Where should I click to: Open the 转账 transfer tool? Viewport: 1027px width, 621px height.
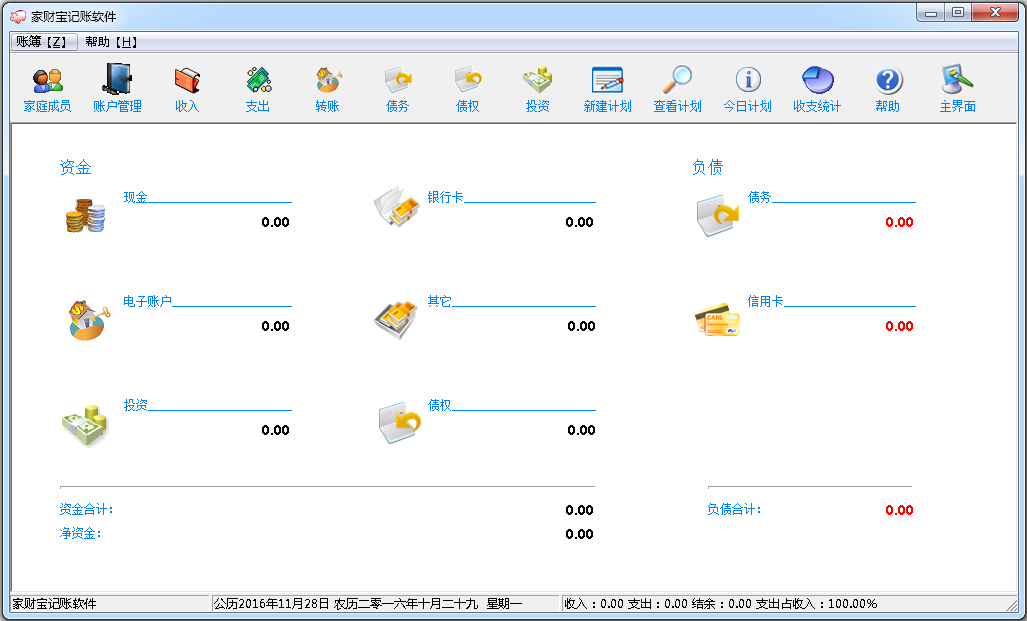[327, 88]
